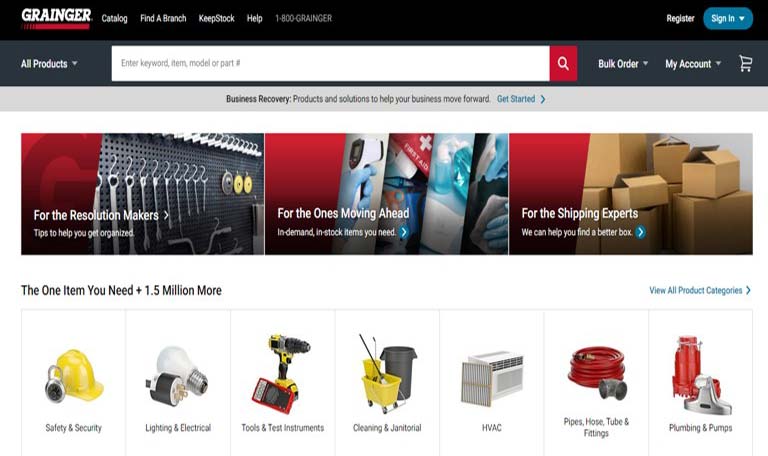Click the Grainger logo
Image resolution: width=768 pixels, height=456 pixels.
(56, 18)
